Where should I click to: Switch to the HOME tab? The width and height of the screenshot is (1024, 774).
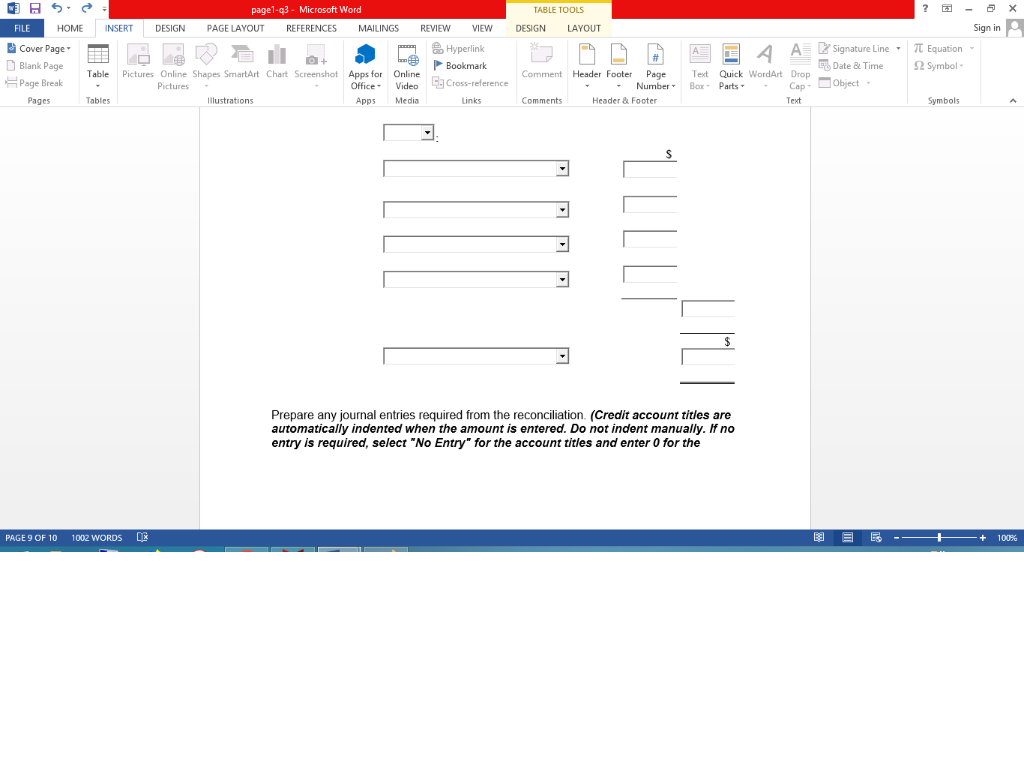70,28
